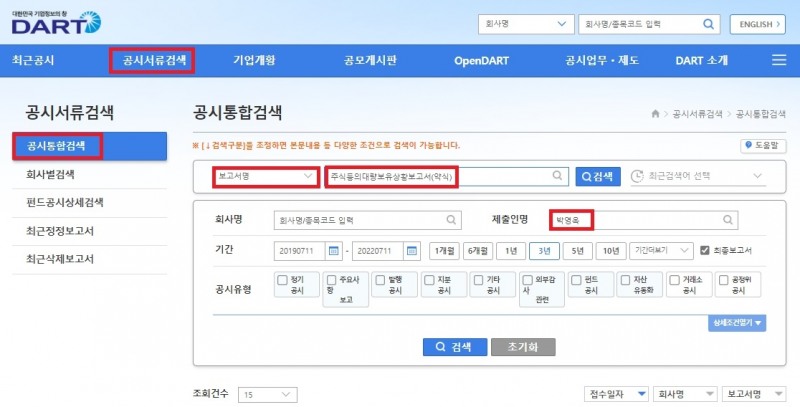Click the 제출인명 input field

[643, 220]
